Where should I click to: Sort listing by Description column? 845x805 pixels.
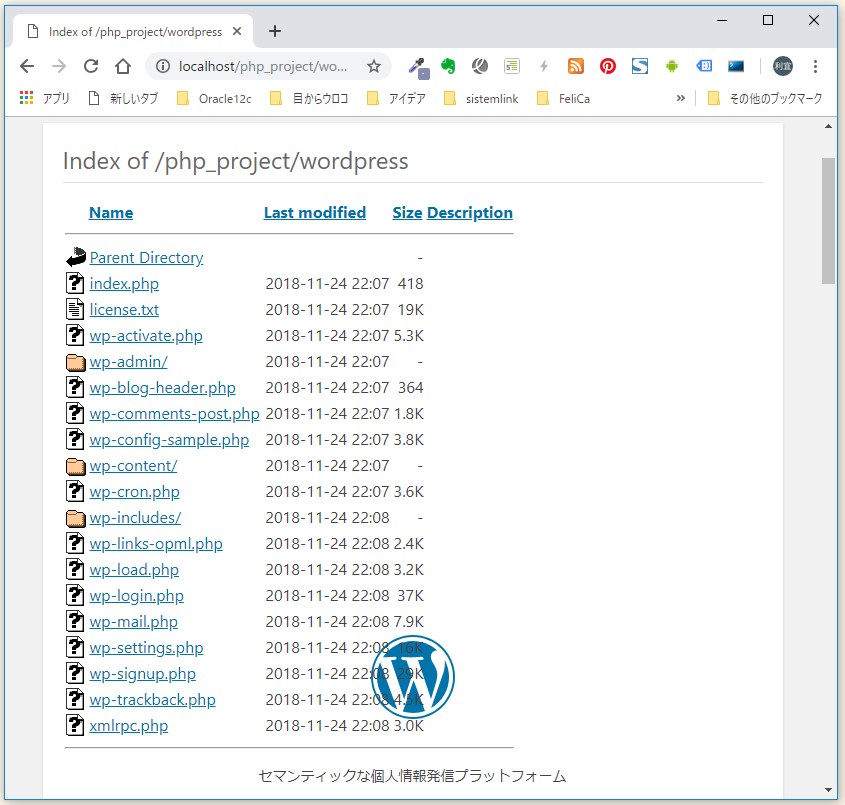pos(469,213)
